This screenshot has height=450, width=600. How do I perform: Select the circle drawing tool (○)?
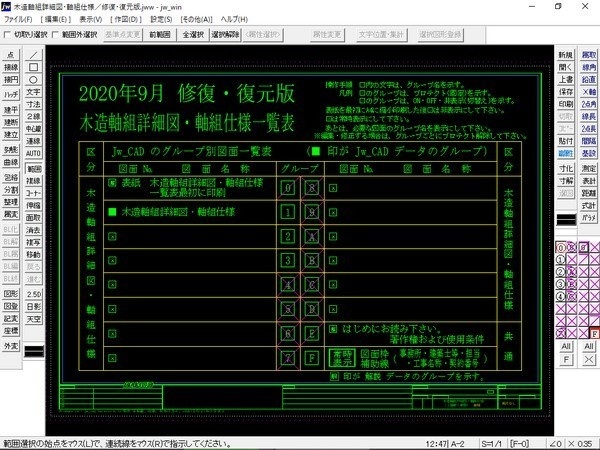coord(33,80)
